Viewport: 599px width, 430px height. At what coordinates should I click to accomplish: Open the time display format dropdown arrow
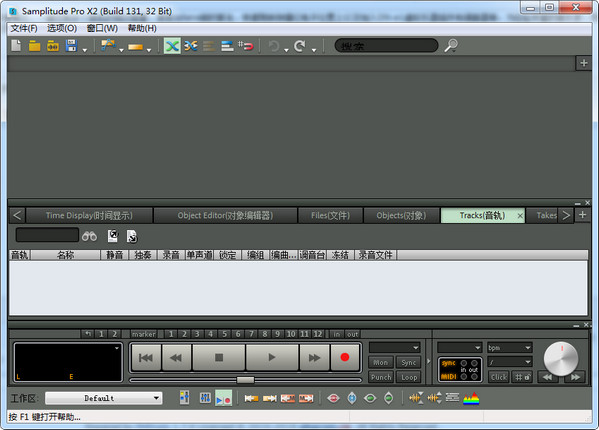[x=117, y=348]
